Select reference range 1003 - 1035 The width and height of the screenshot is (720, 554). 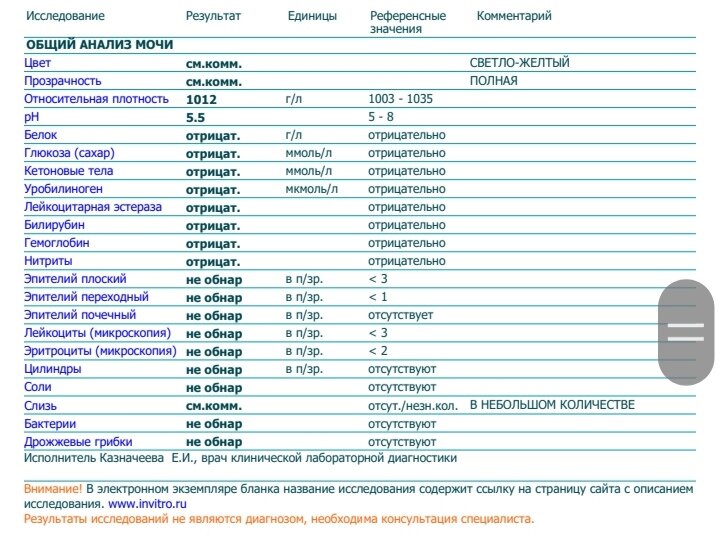(x=400, y=99)
